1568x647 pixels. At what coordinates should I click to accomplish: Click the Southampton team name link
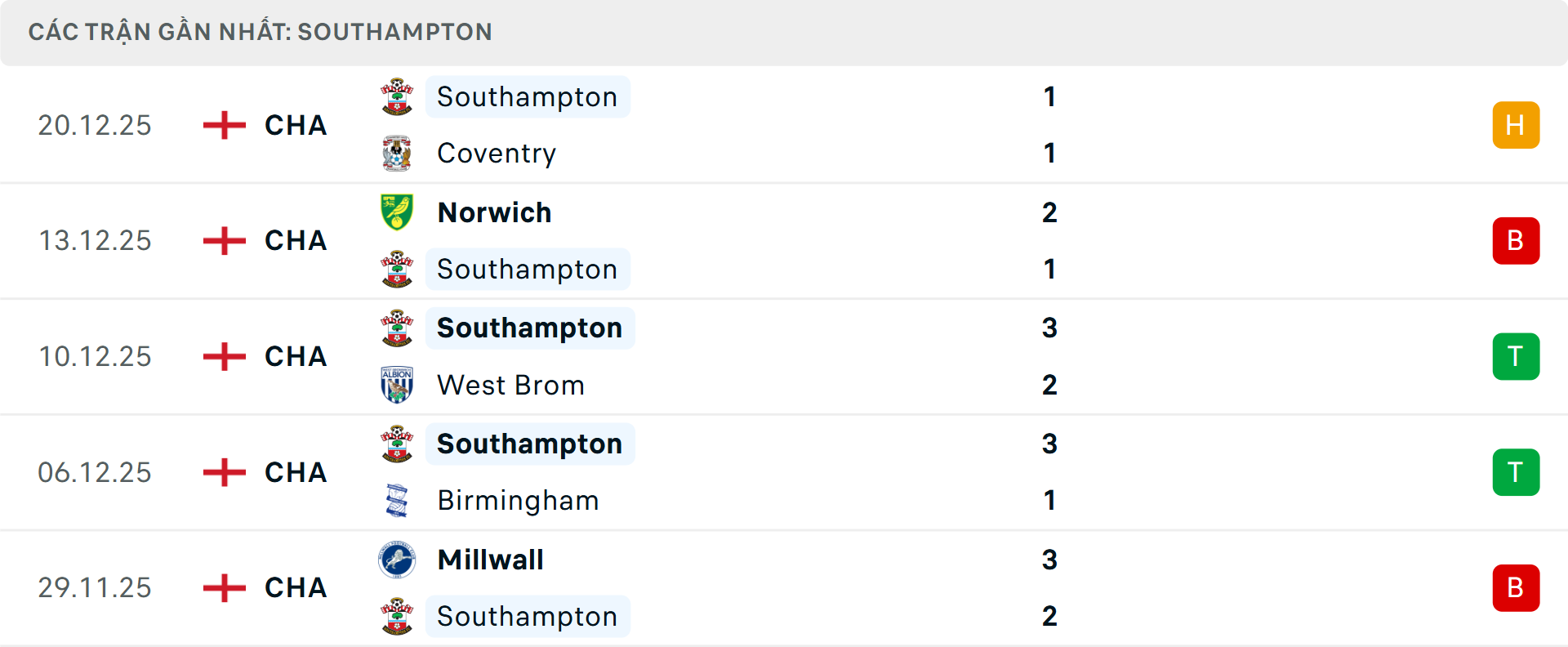click(x=527, y=96)
